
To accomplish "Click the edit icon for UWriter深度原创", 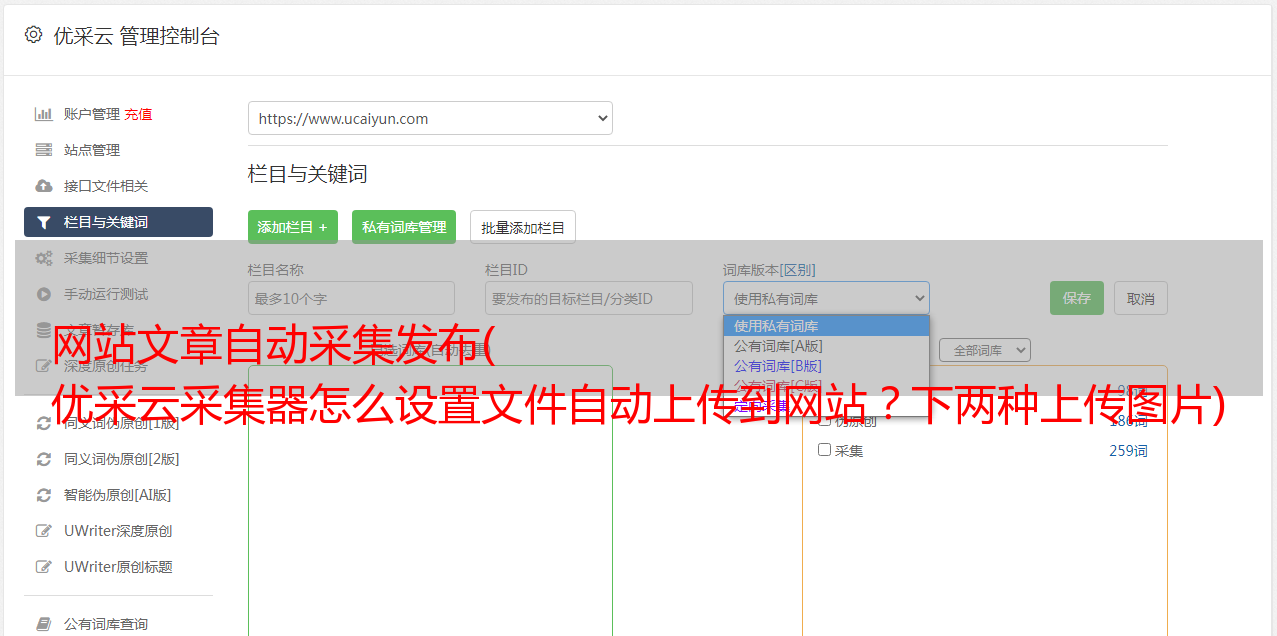I will click(43, 531).
